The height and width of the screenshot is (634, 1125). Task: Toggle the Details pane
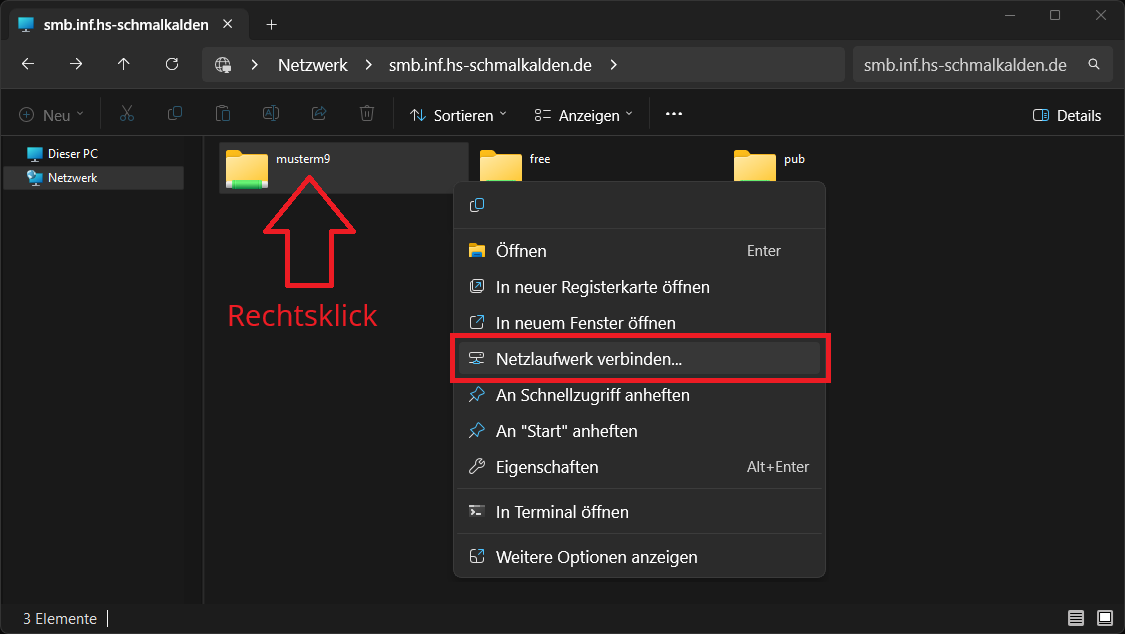[1067, 115]
